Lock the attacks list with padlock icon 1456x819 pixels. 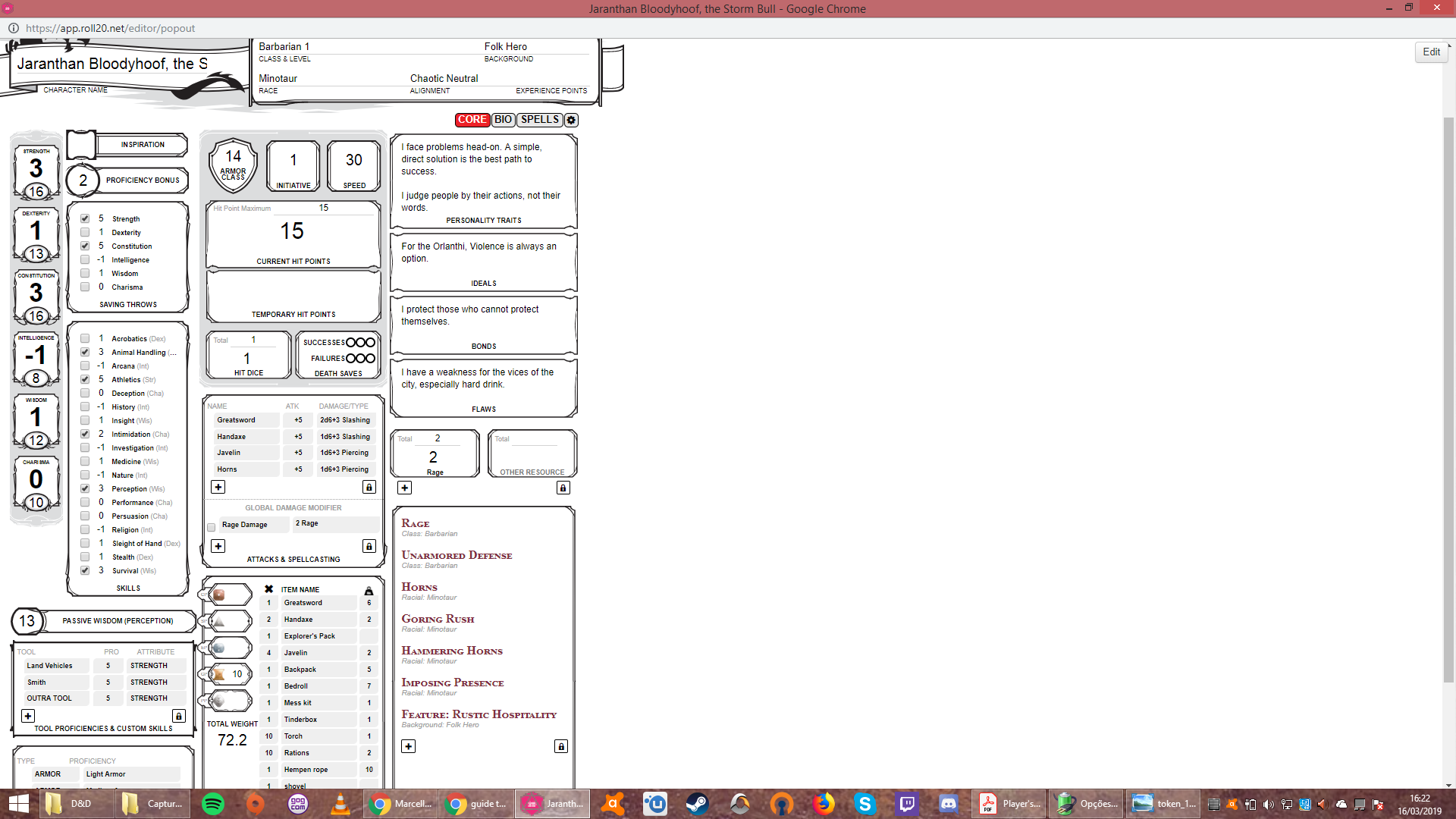point(369,487)
